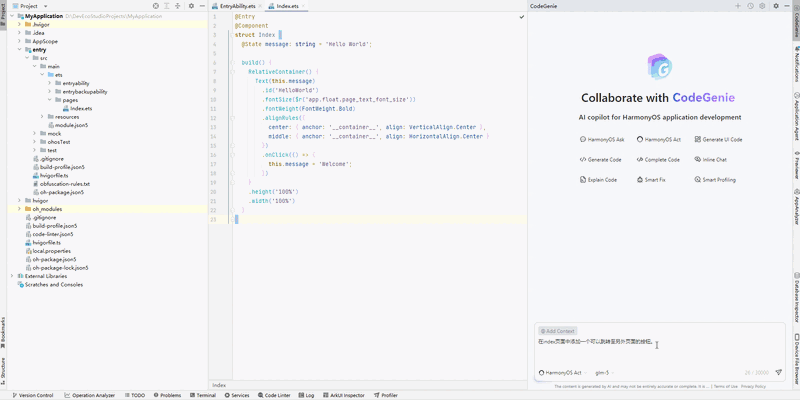
Task: Choose the Generate UI Code action
Action: tap(720, 140)
